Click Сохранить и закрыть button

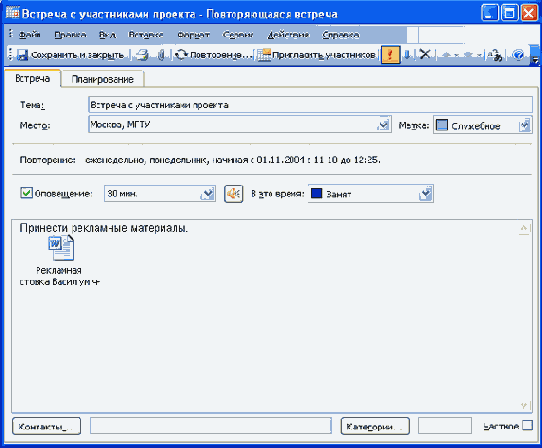[x=71, y=55]
